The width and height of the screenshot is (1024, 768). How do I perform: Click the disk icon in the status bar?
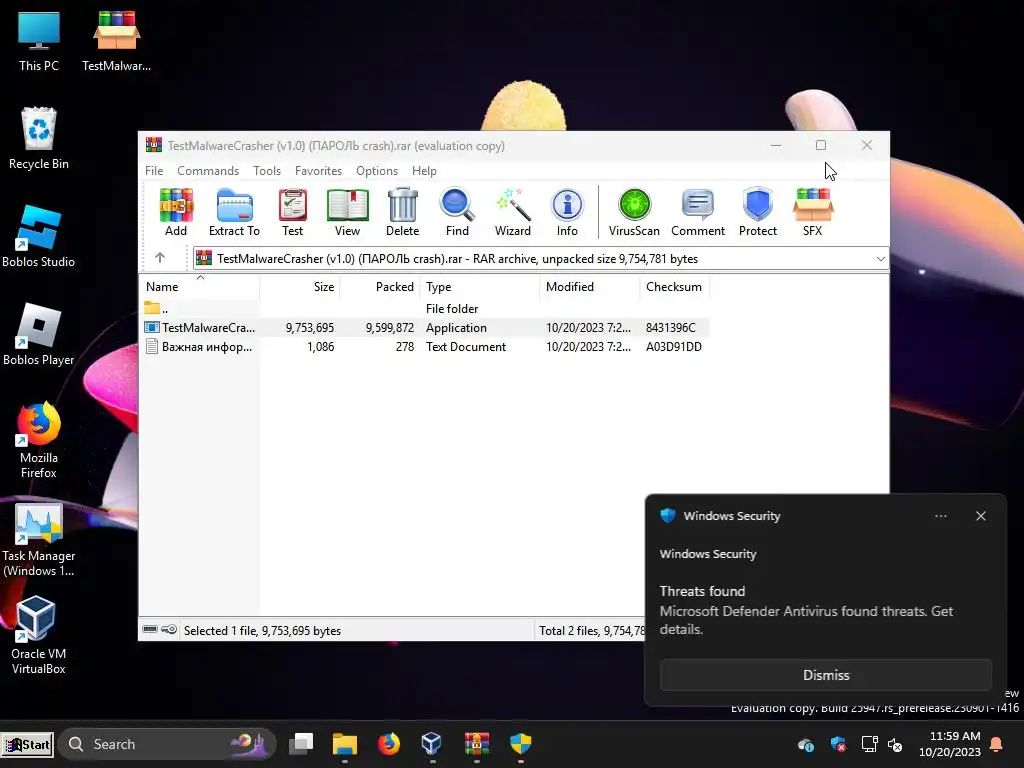(x=150, y=630)
